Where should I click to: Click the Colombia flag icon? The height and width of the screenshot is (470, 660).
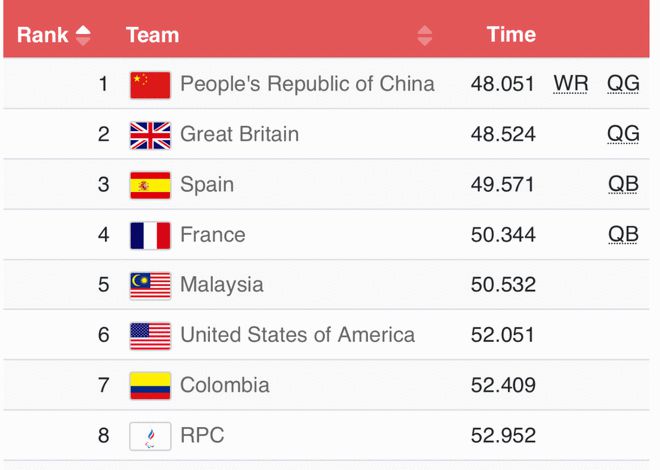click(150, 385)
